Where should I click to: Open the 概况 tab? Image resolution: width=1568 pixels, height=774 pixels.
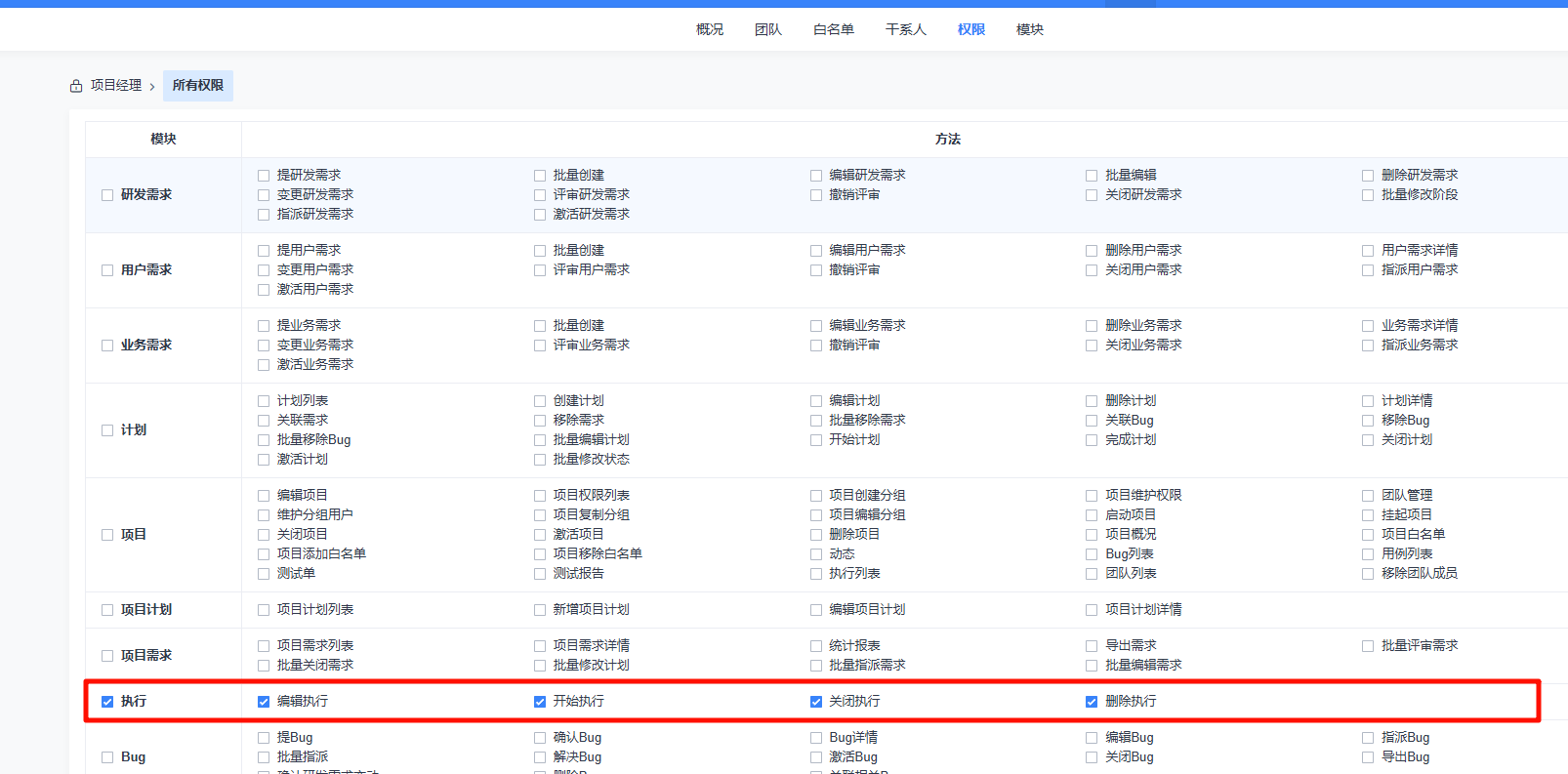[709, 29]
